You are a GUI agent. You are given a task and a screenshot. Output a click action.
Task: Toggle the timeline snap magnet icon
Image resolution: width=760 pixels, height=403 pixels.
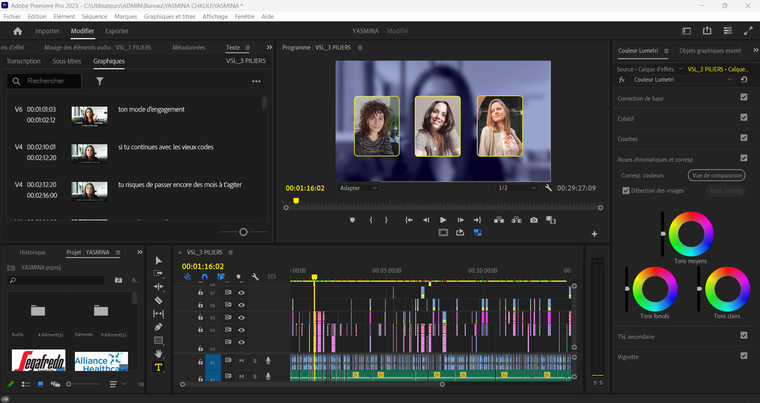click(x=205, y=277)
